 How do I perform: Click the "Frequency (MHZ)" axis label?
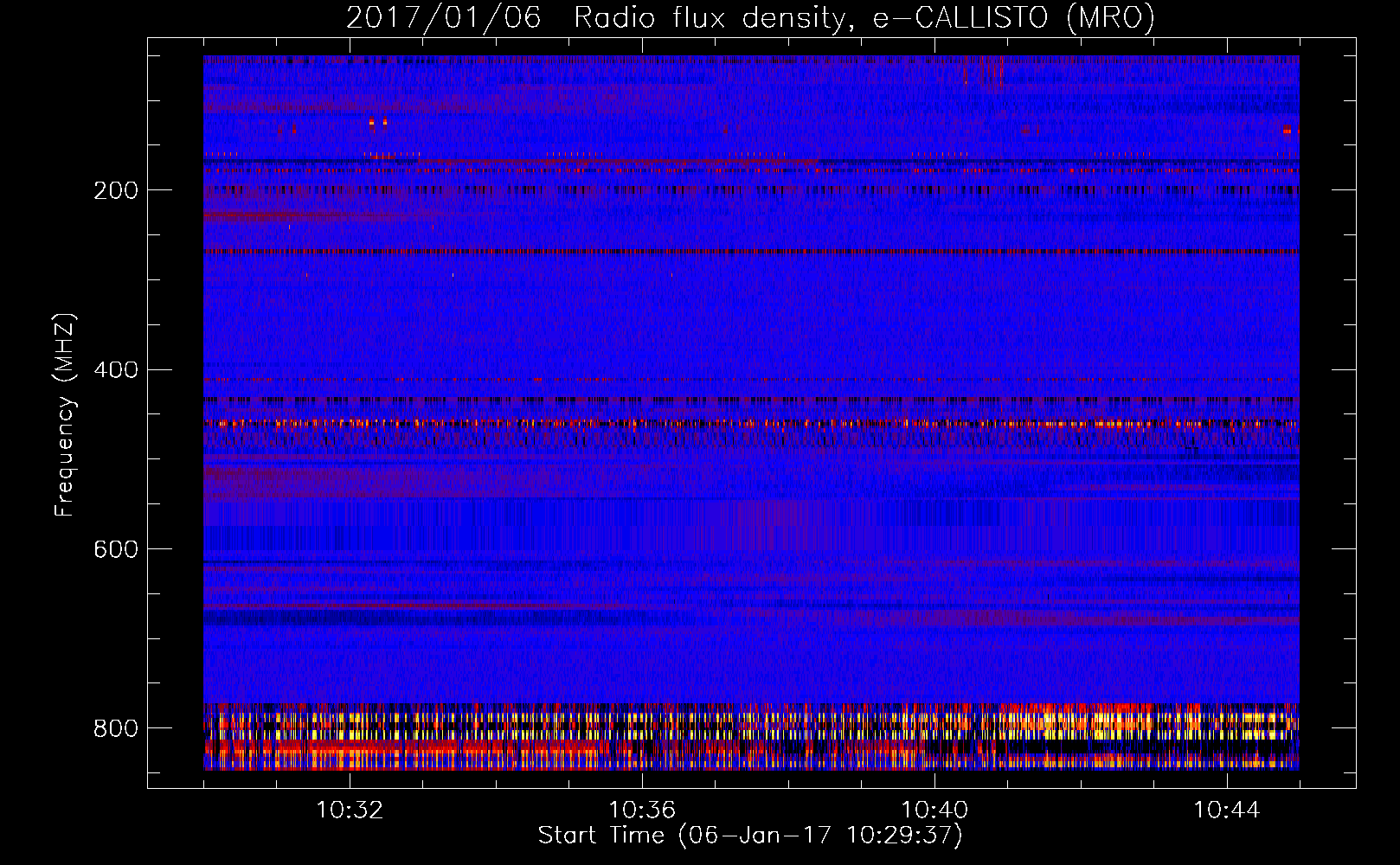point(64,414)
